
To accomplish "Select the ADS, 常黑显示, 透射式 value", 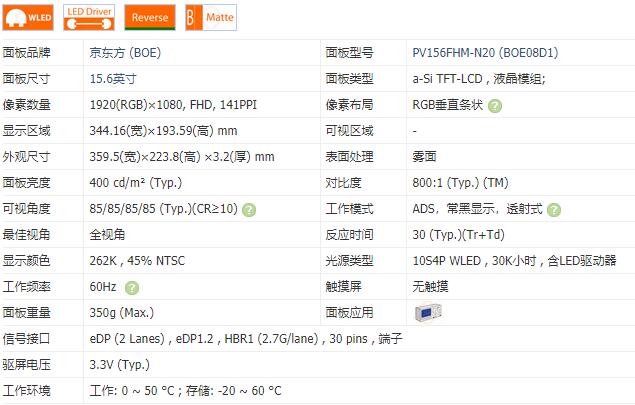I will [x=477, y=209].
